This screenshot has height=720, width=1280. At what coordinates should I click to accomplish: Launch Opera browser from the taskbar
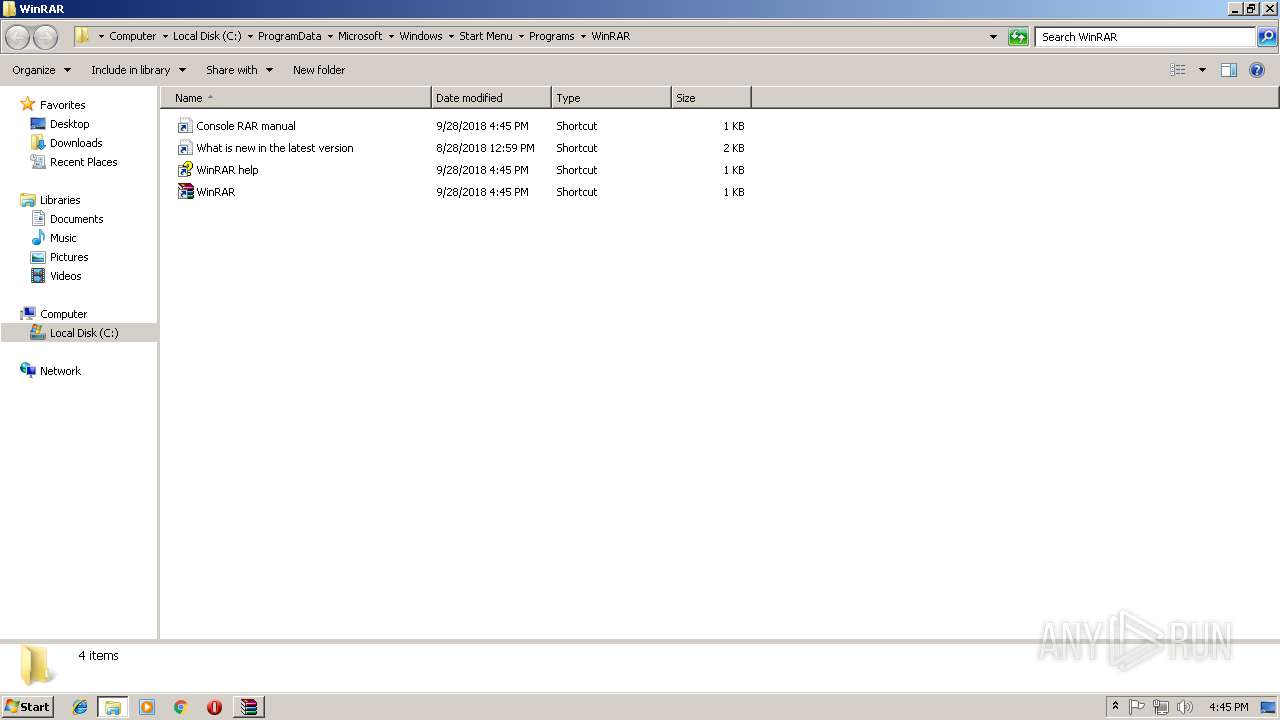pyautogui.click(x=214, y=707)
